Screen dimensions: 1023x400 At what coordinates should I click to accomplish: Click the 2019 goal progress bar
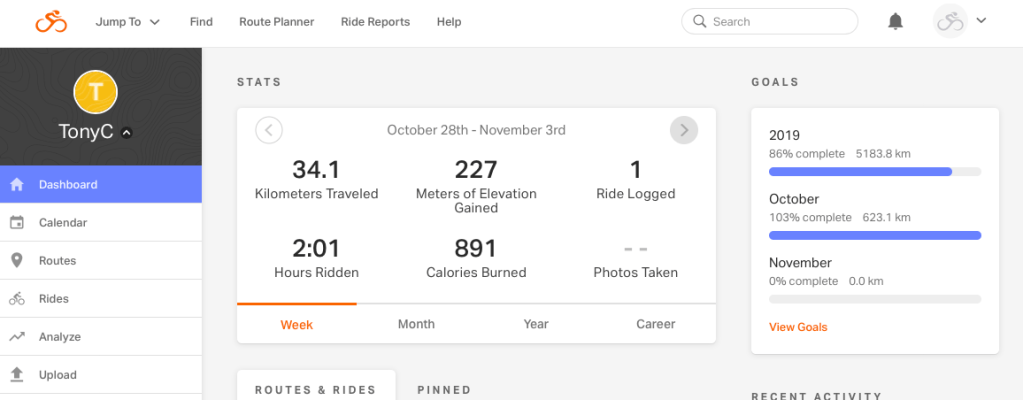point(874,172)
